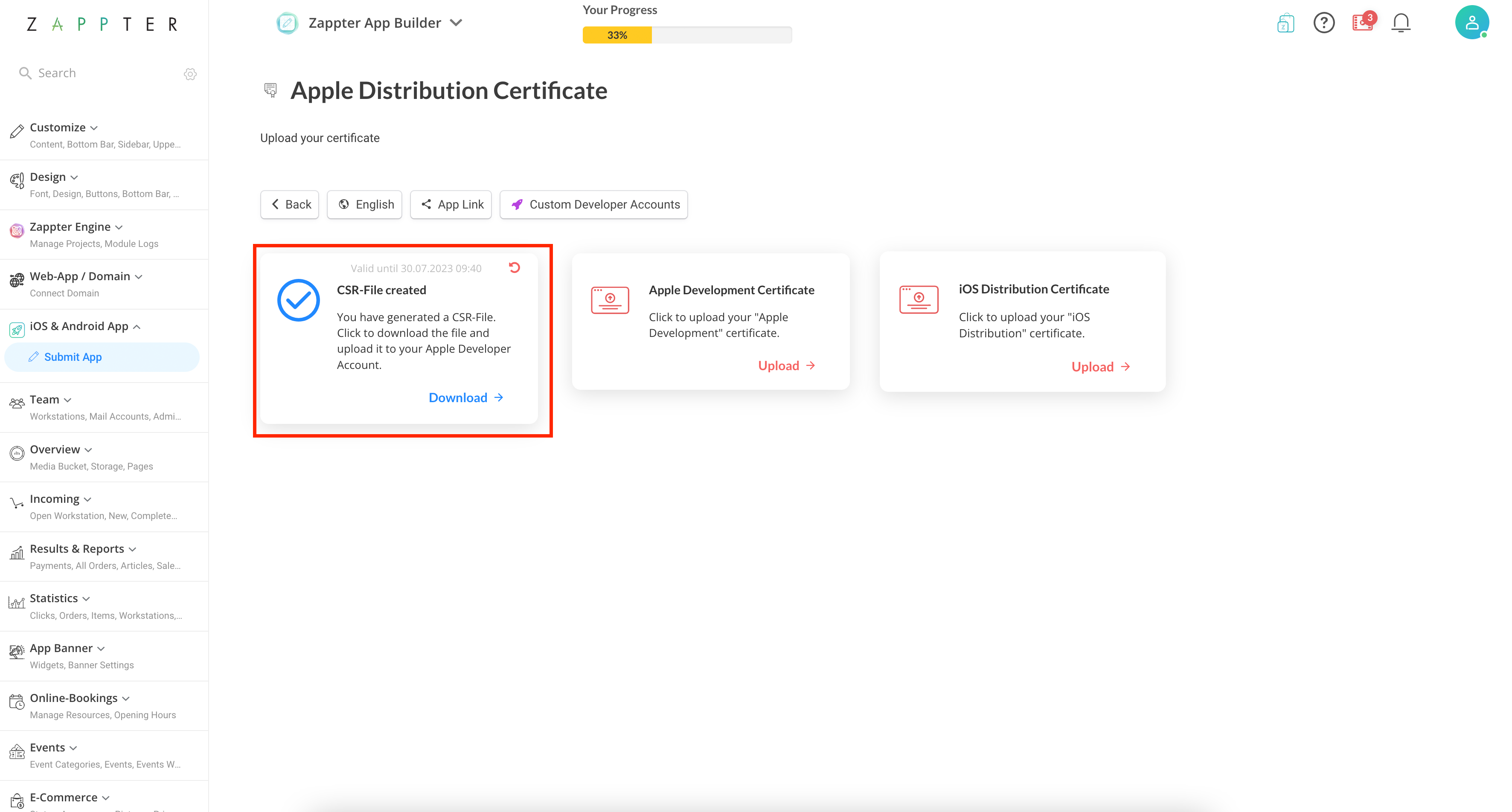
Task: Expand the Statistics section
Action: pyautogui.click(x=86, y=598)
